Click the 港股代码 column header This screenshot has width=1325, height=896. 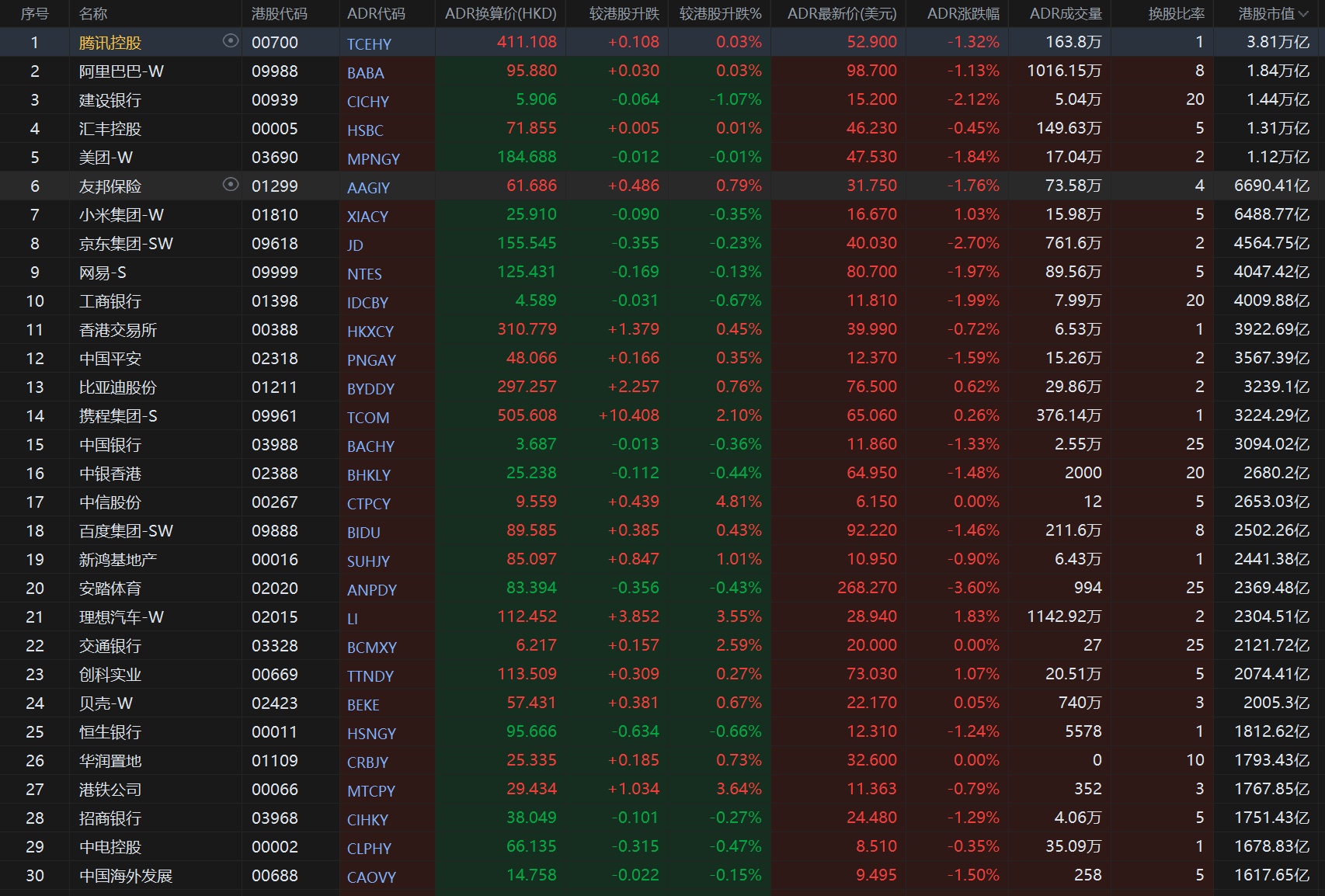coord(280,14)
